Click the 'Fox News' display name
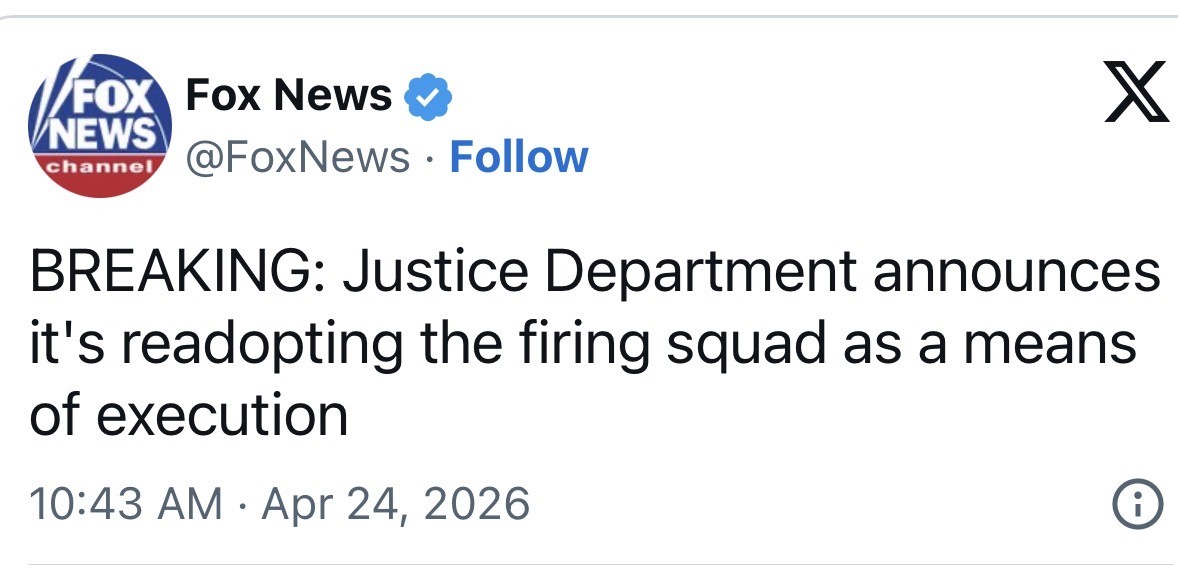The width and height of the screenshot is (1178, 565). click(x=289, y=96)
